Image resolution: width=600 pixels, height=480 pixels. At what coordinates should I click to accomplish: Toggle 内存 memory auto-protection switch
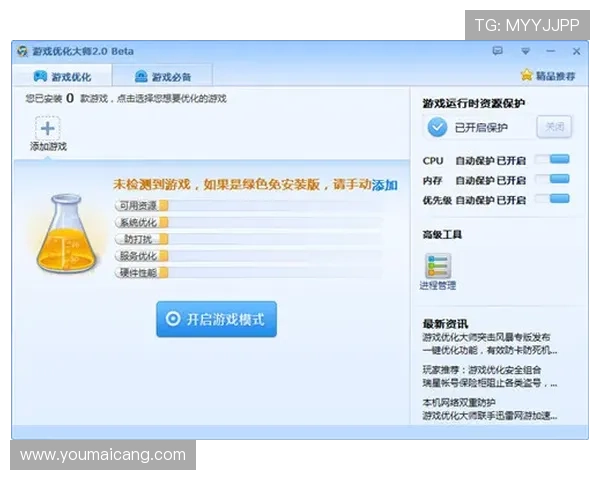click(552, 179)
